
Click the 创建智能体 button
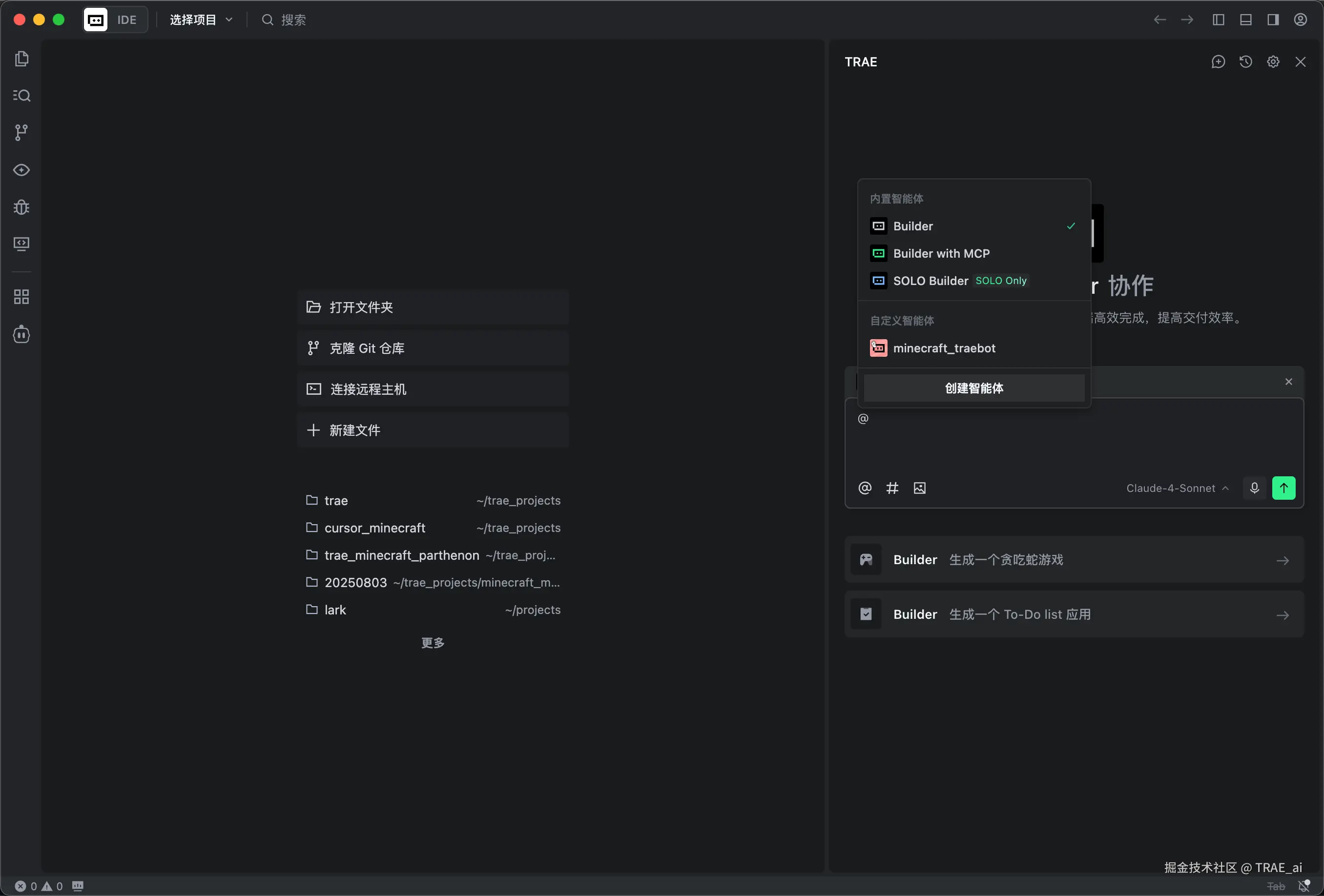[x=973, y=388]
